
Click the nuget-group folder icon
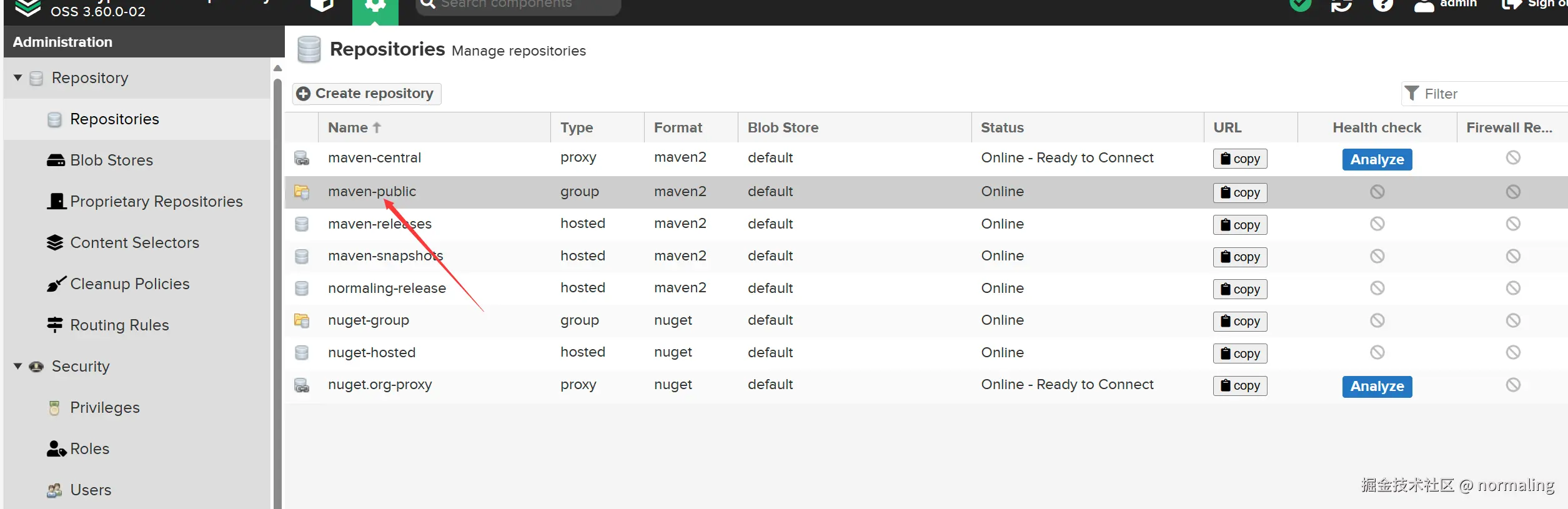pos(302,320)
